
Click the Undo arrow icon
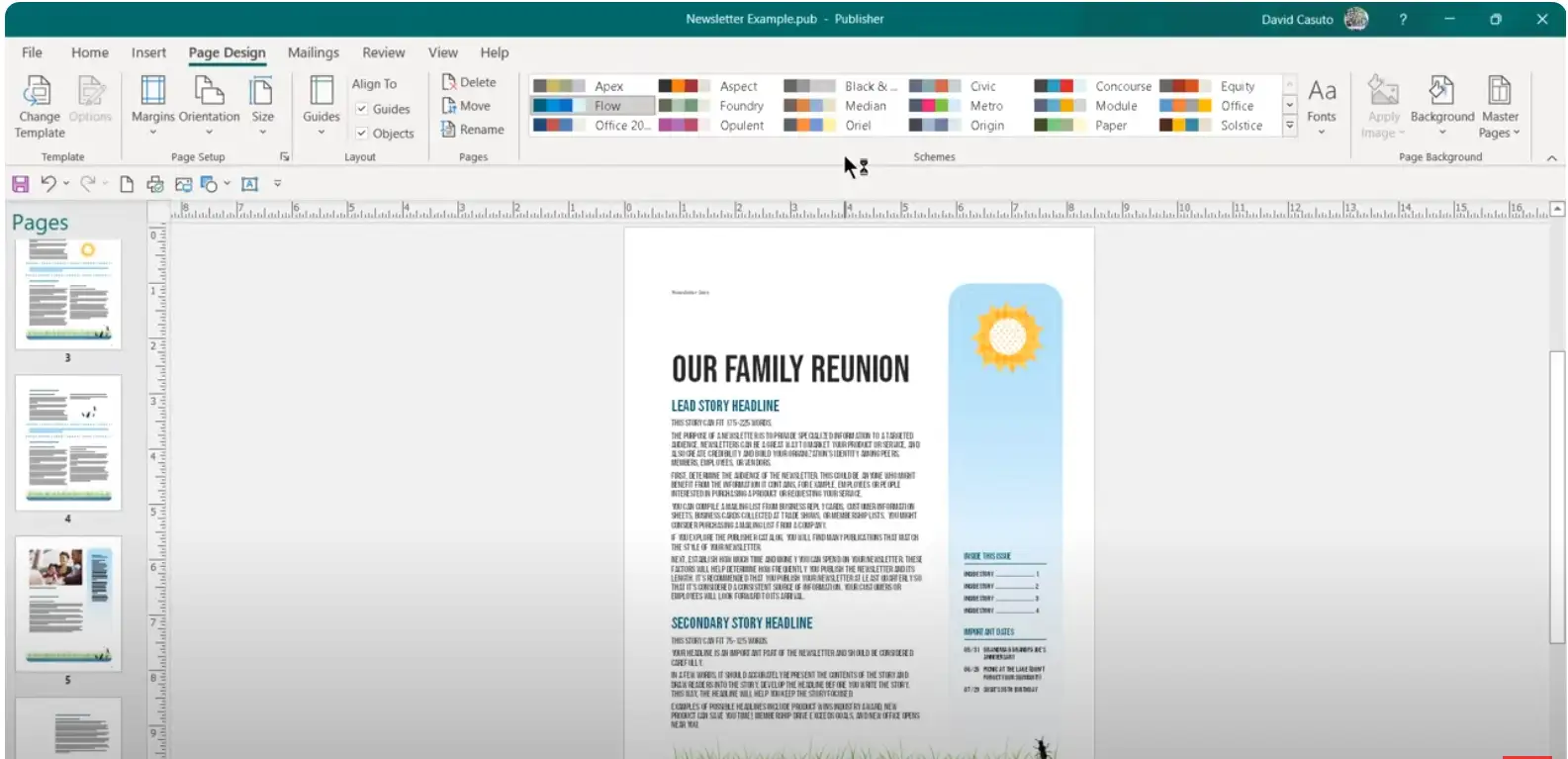47,184
